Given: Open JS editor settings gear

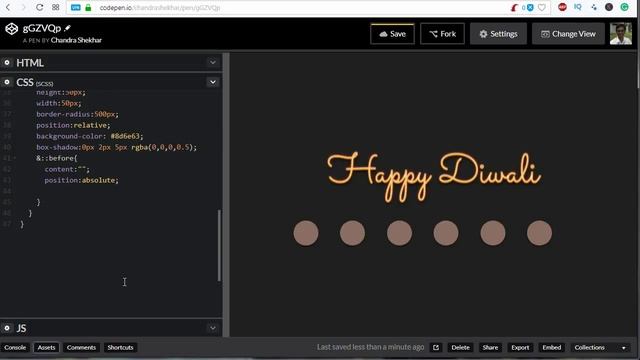Looking at the screenshot, I should [x=7, y=328].
